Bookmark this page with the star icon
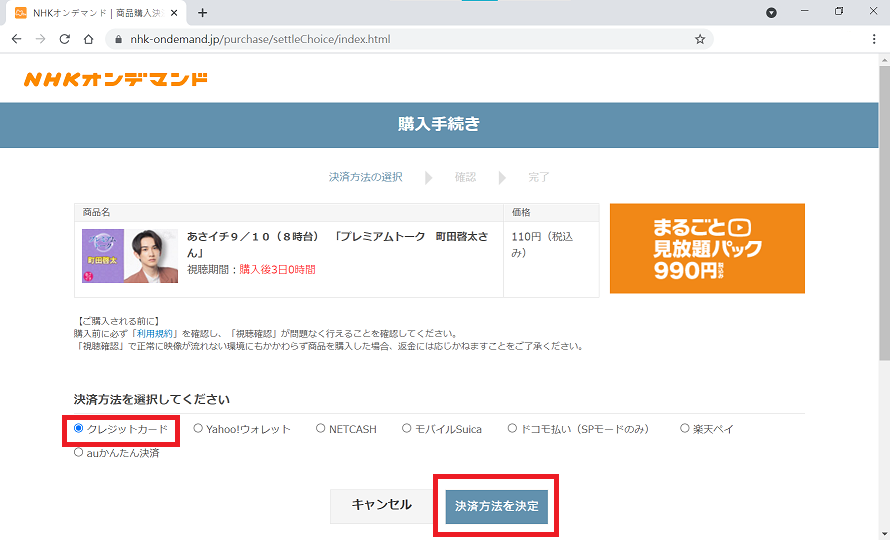Viewport: 890px width, 540px height. coord(700,39)
